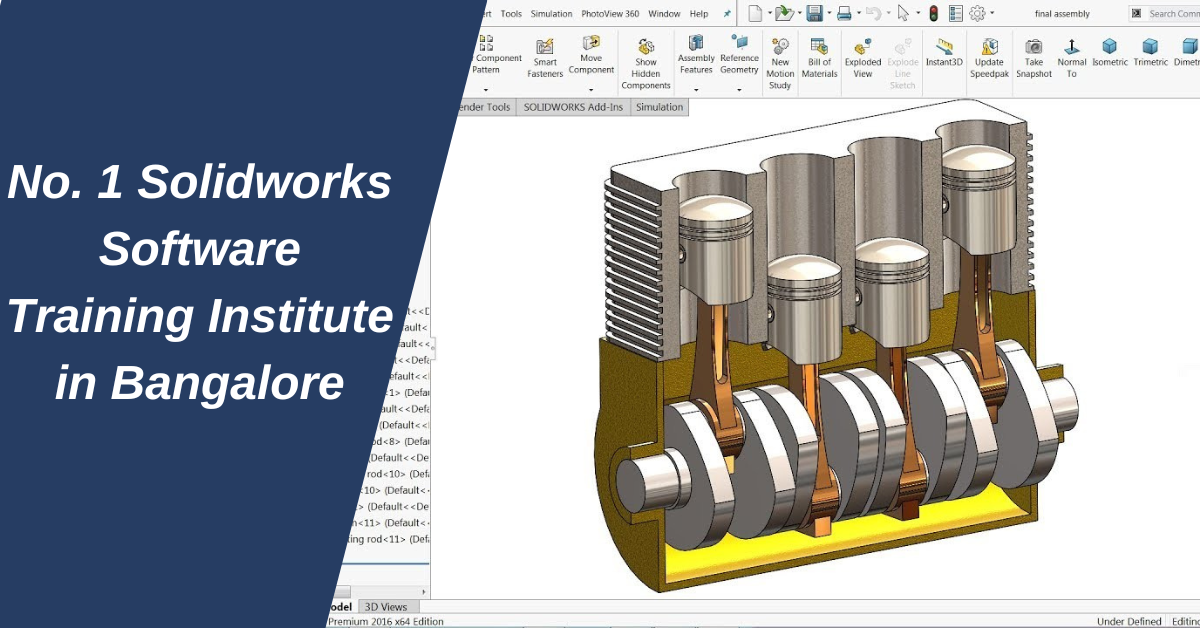Set the view to Isometric
The height and width of the screenshot is (628, 1200).
tap(1109, 52)
